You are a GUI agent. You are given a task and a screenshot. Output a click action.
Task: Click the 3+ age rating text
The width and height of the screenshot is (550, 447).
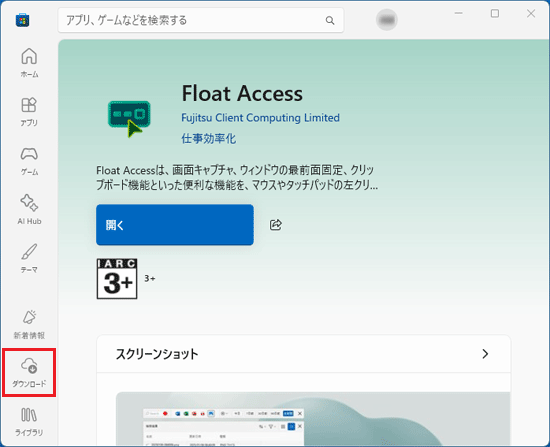click(x=150, y=279)
